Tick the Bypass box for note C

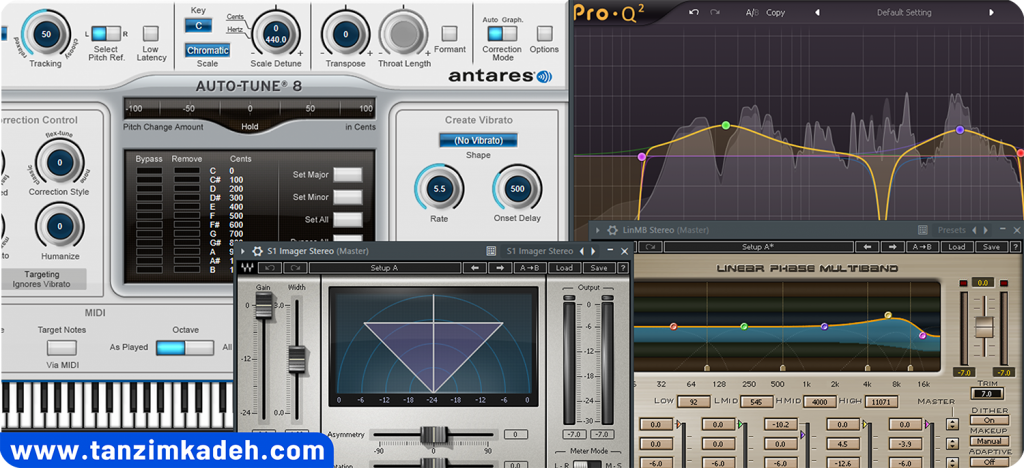150,170
